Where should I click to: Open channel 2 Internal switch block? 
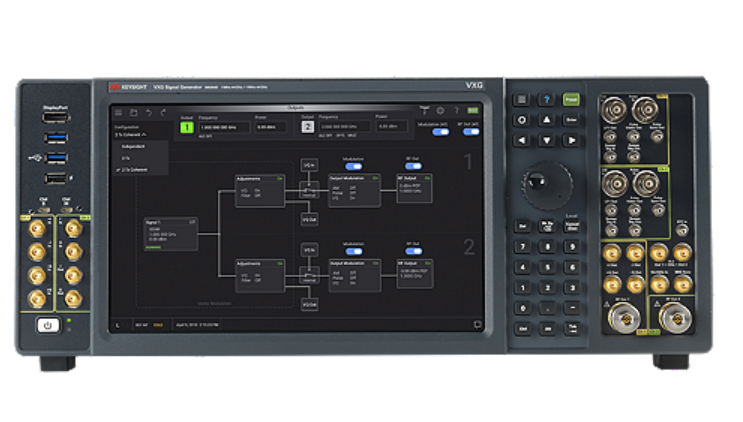coord(309,276)
